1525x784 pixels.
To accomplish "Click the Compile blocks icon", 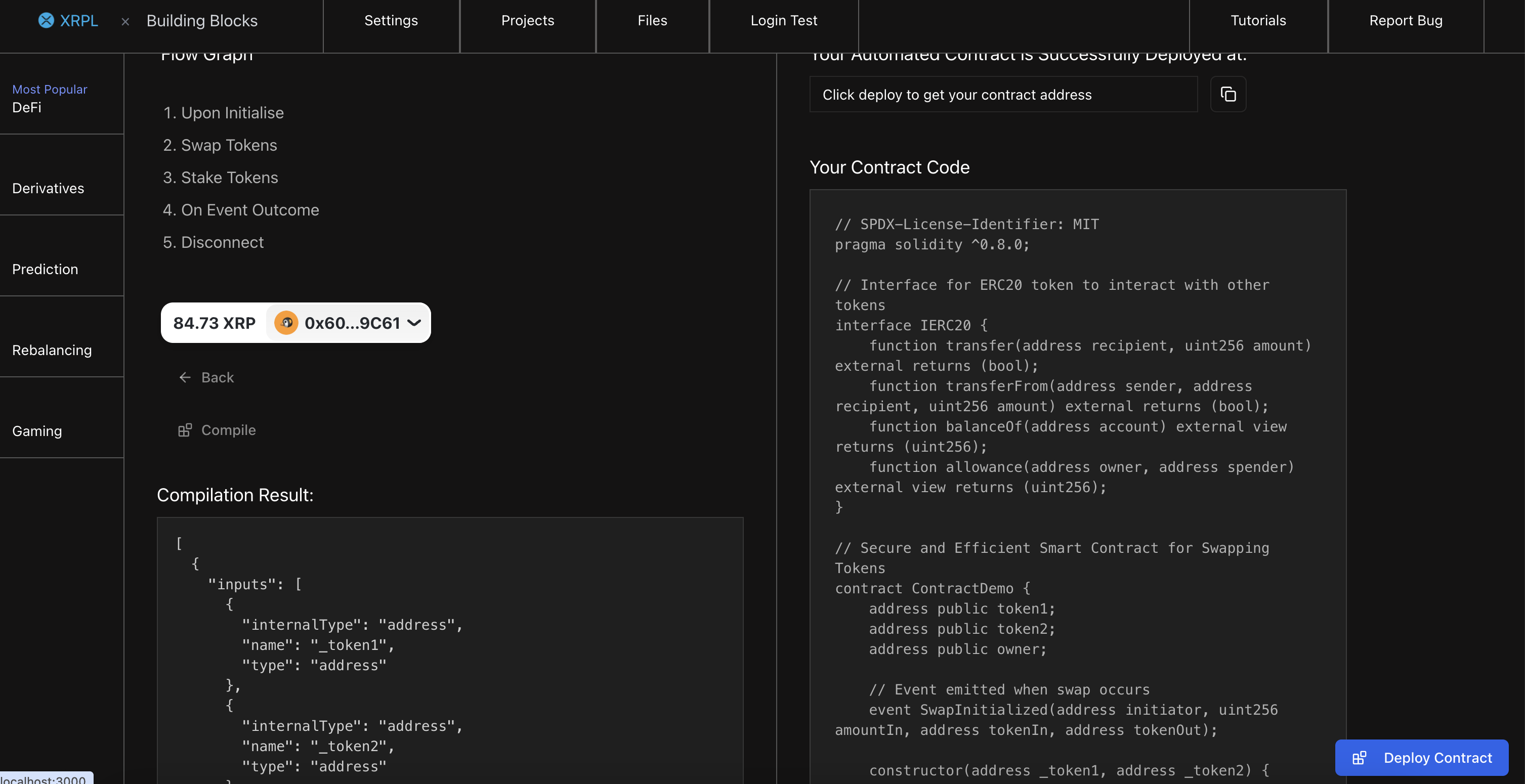I will pos(185,430).
